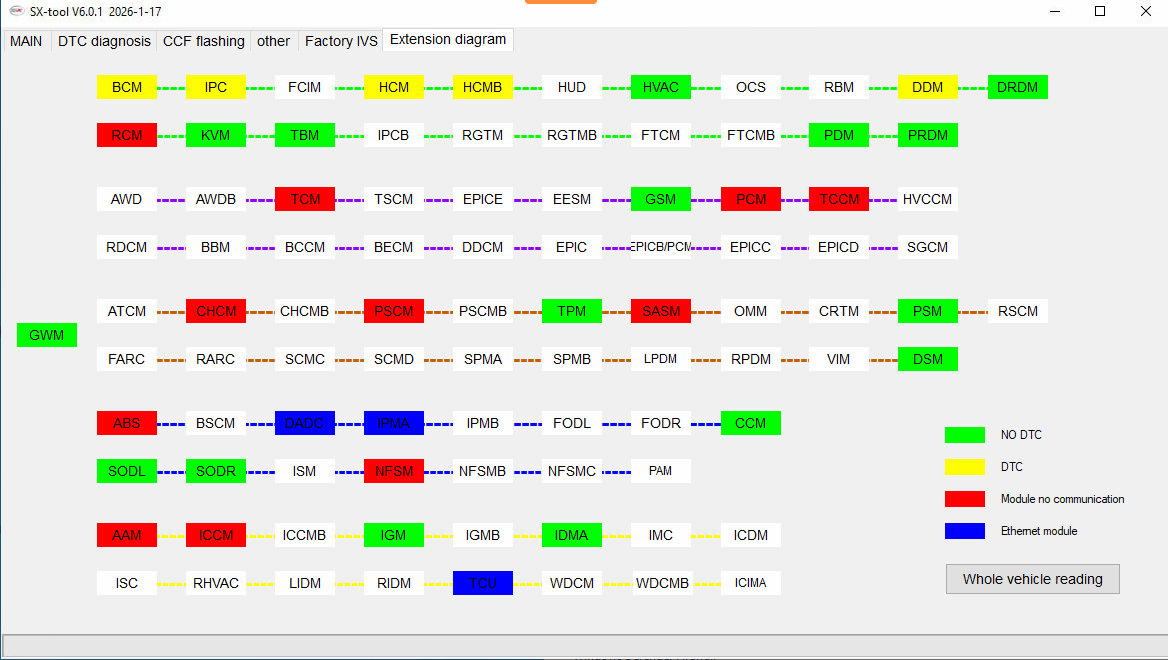Click the yellow DDM module block
The width and height of the screenshot is (1168, 660).
[928, 87]
